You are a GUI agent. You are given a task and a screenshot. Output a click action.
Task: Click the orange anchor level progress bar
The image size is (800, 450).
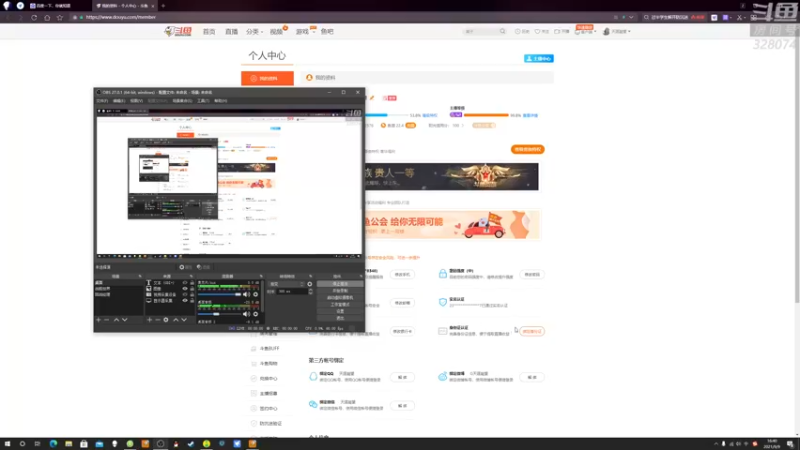point(486,115)
